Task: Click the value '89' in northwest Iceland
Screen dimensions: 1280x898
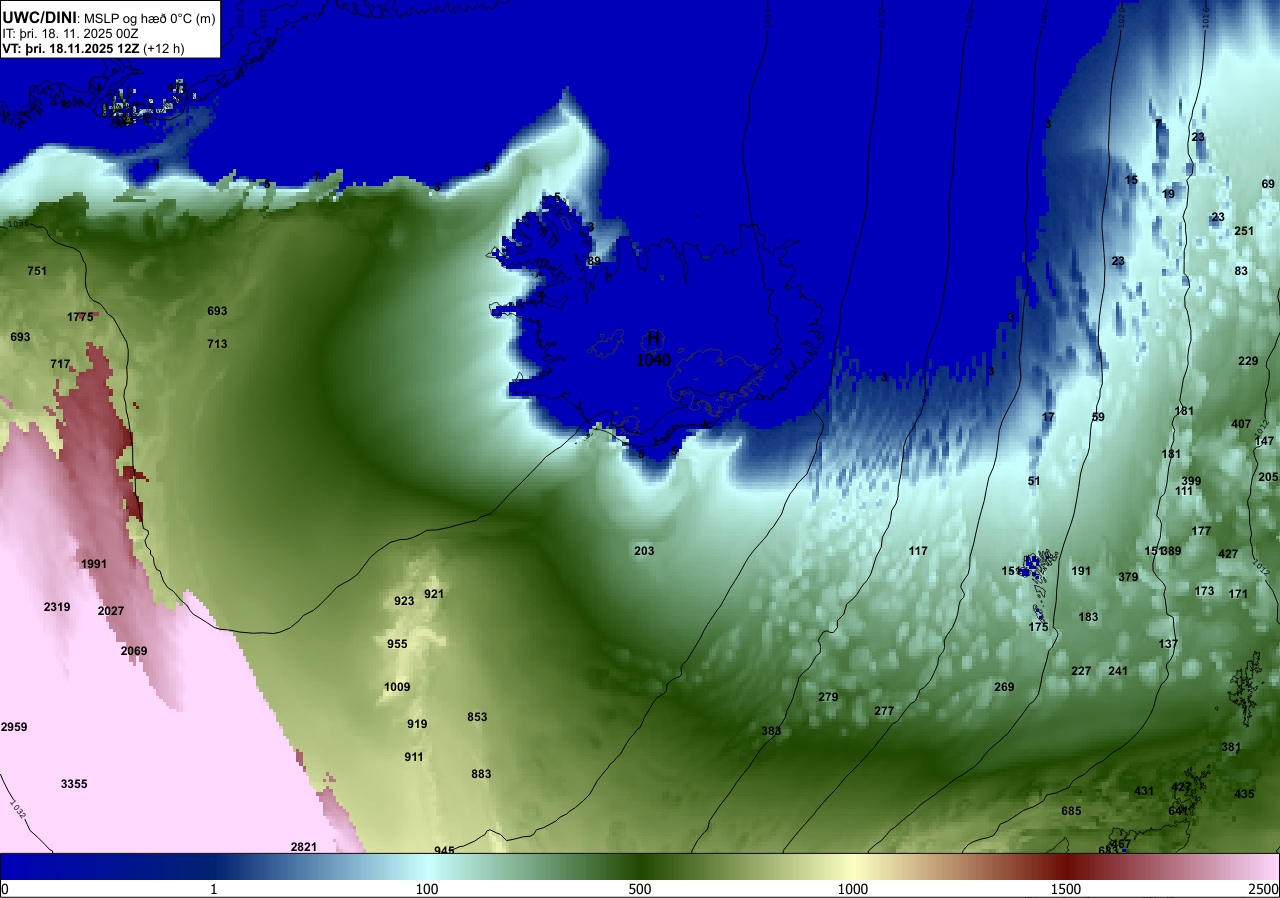Action: 594,261
